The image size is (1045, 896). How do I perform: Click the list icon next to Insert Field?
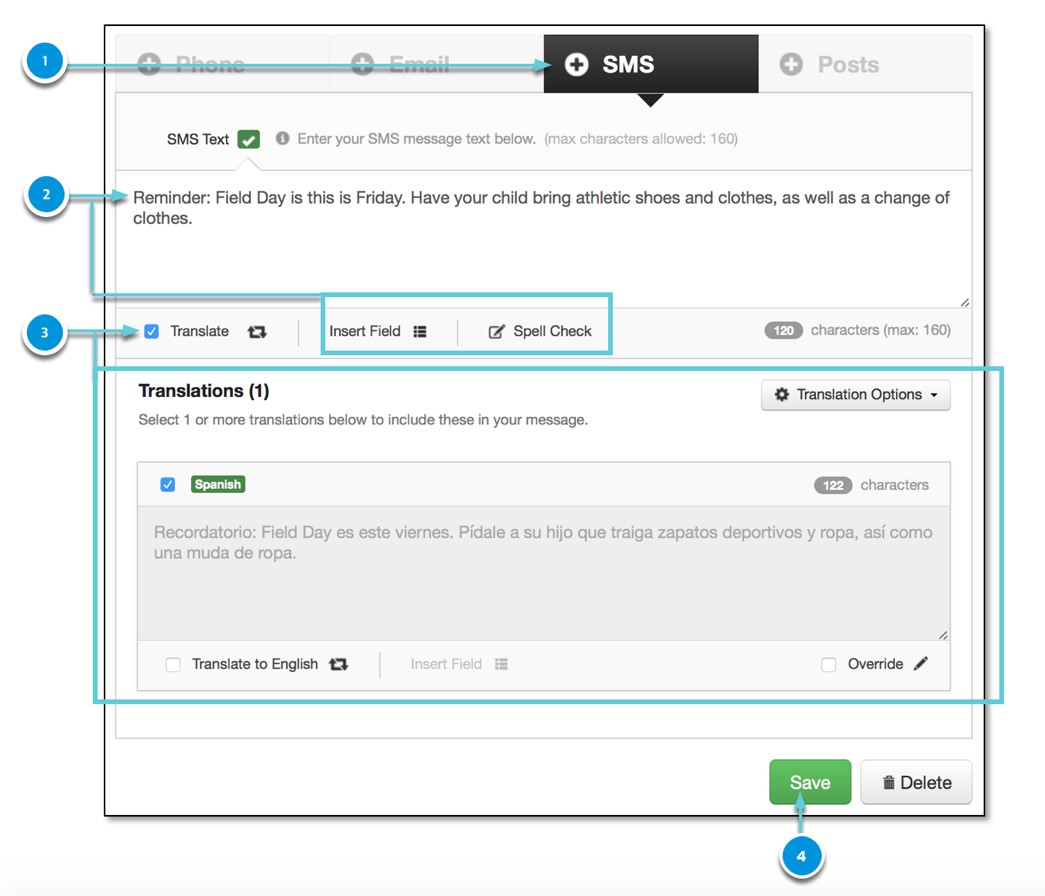click(420, 332)
